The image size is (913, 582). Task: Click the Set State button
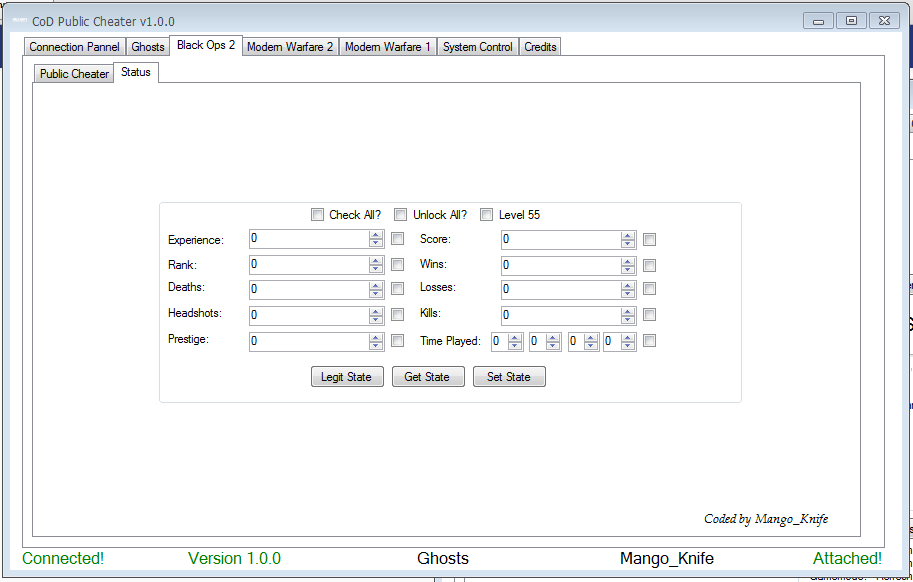pos(509,377)
